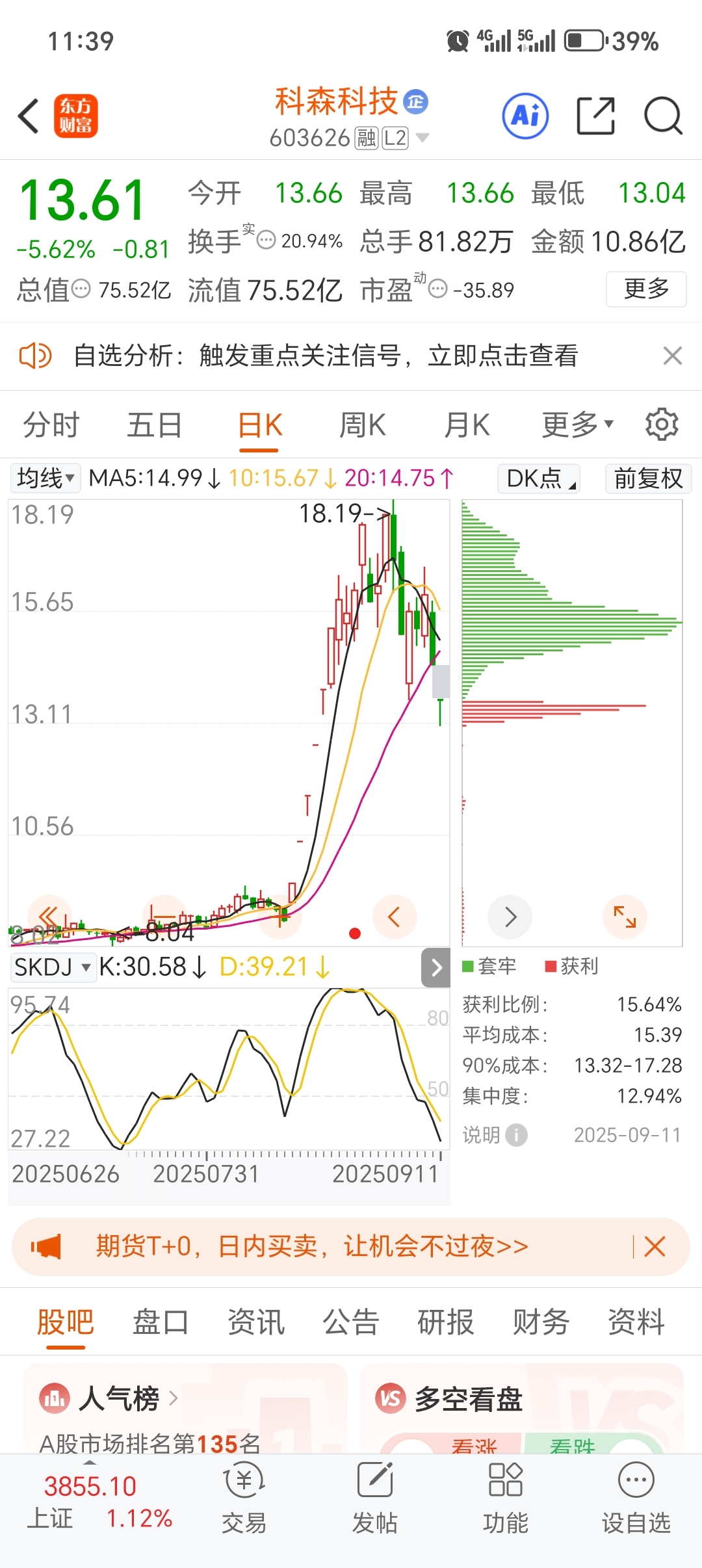Viewport: 702px width, 1568px height.
Task: Open the 前复权 adjustment selector
Action: pos(648,478)
